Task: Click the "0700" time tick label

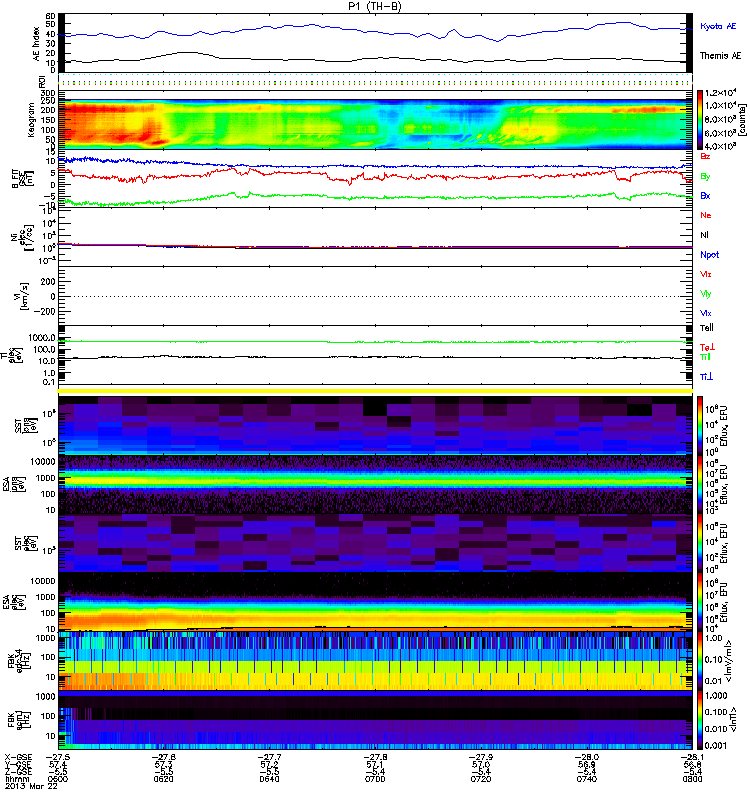Action: [375, 779]
